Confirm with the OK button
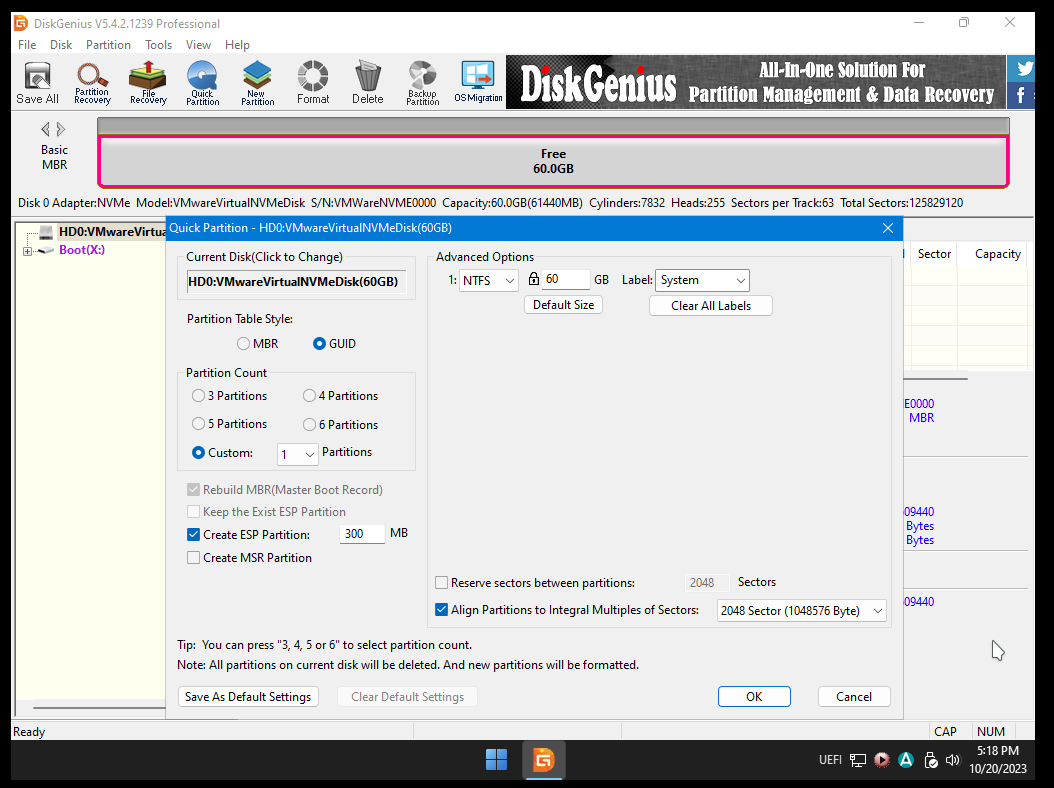Screen dimensions: 1054x788 click(754, 697)
